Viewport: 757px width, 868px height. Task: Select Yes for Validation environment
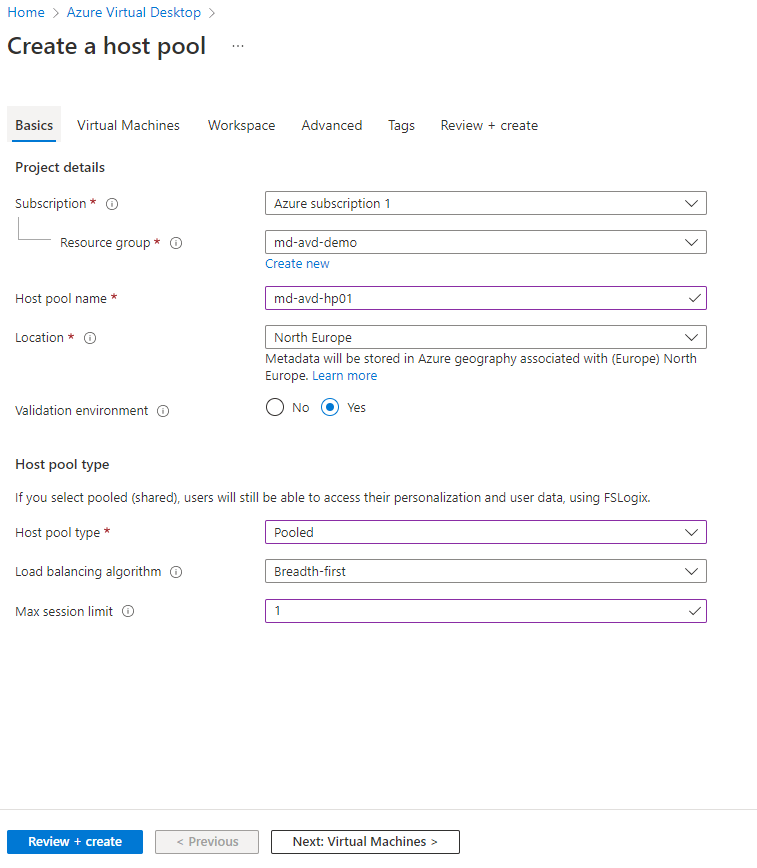(x=331, y=408)
